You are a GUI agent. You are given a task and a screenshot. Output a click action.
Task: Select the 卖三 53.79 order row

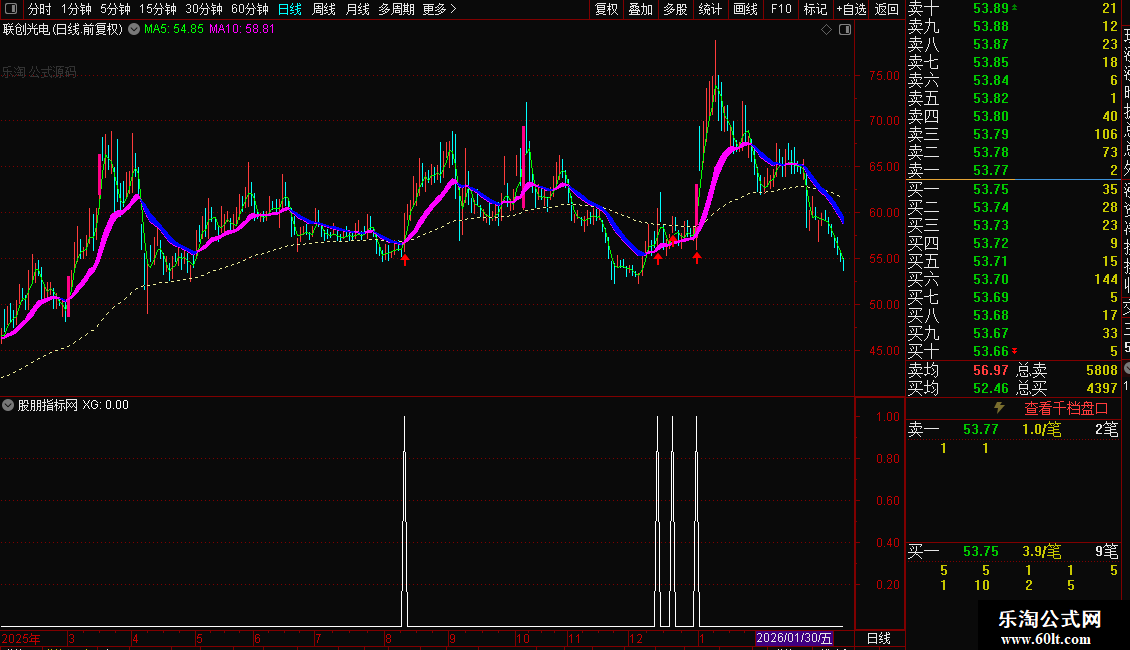1013,134
